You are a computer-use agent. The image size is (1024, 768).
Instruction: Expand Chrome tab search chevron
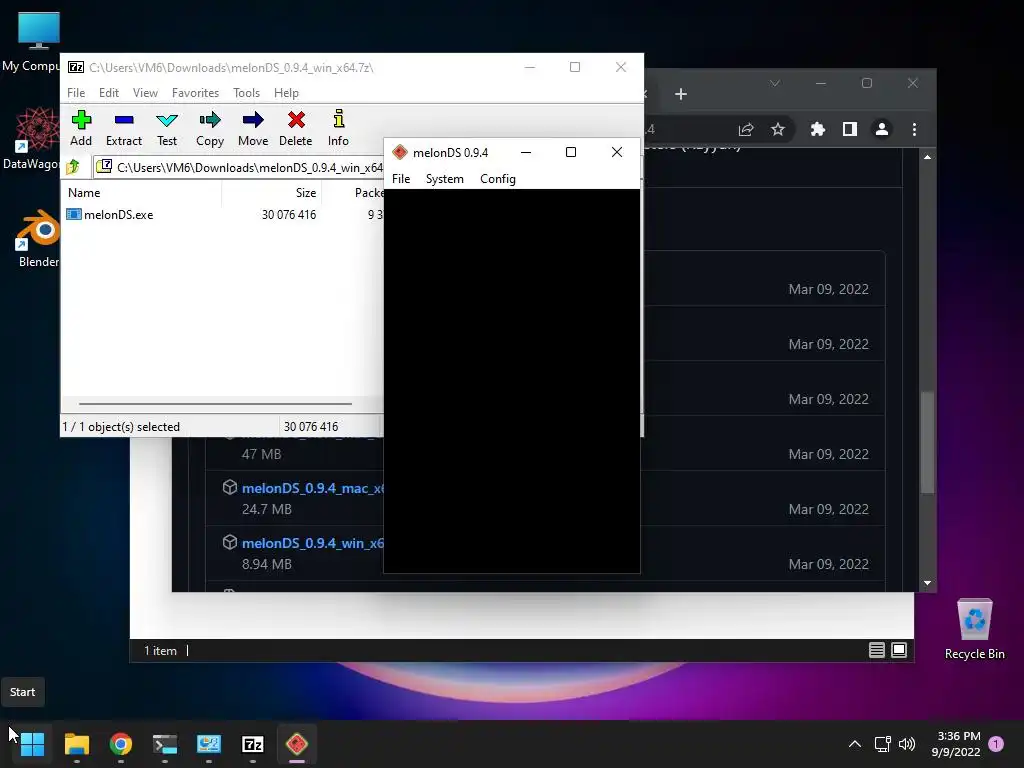point(775,83)
